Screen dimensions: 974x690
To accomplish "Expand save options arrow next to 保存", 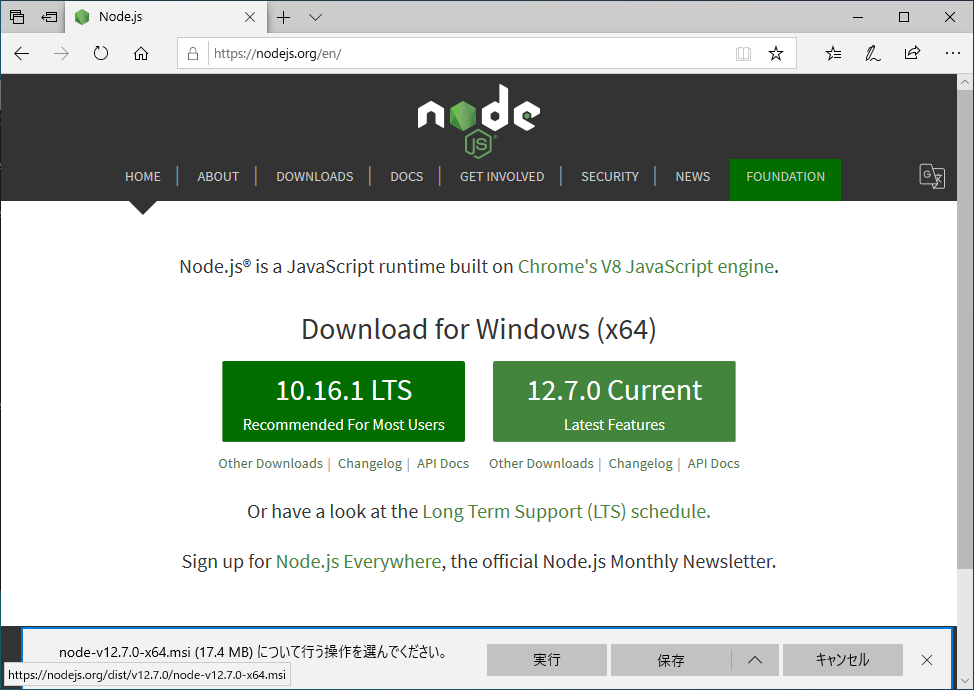I will [x=755, y=660].
